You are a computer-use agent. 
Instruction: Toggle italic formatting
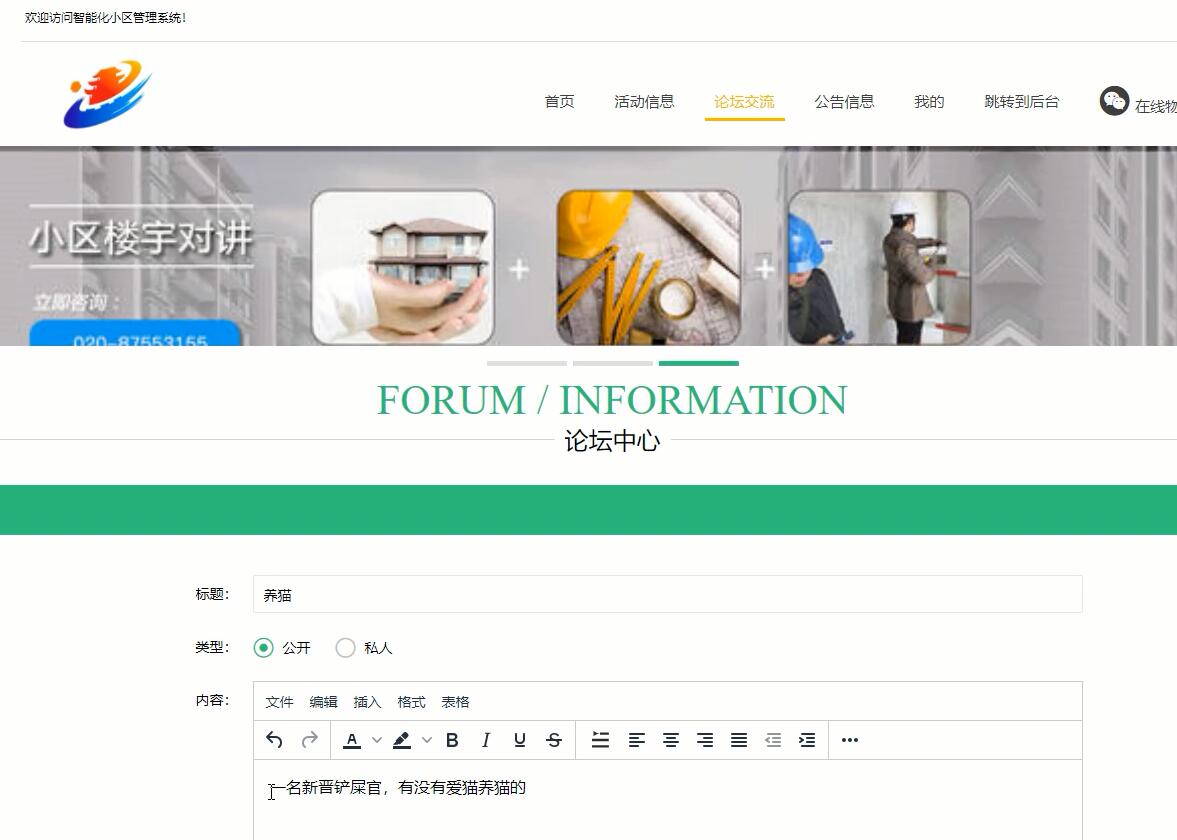486,740
